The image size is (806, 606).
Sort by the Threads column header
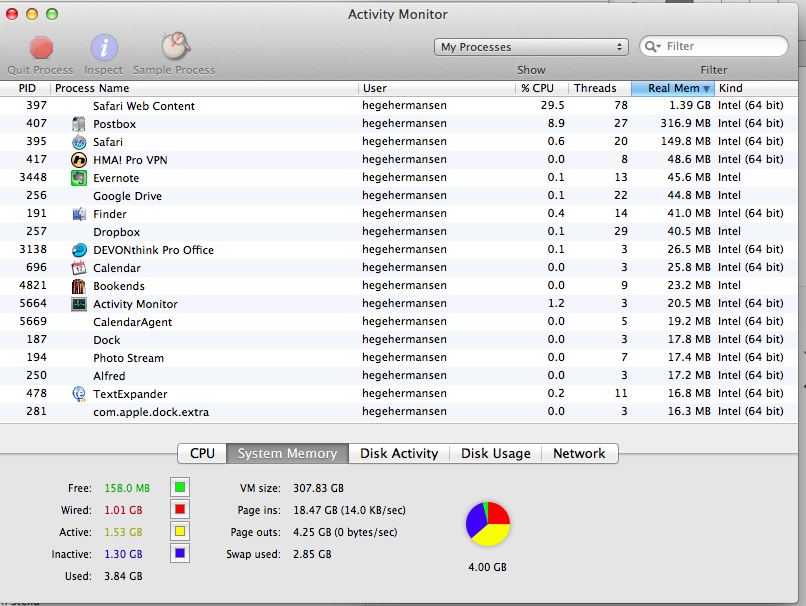600,88
